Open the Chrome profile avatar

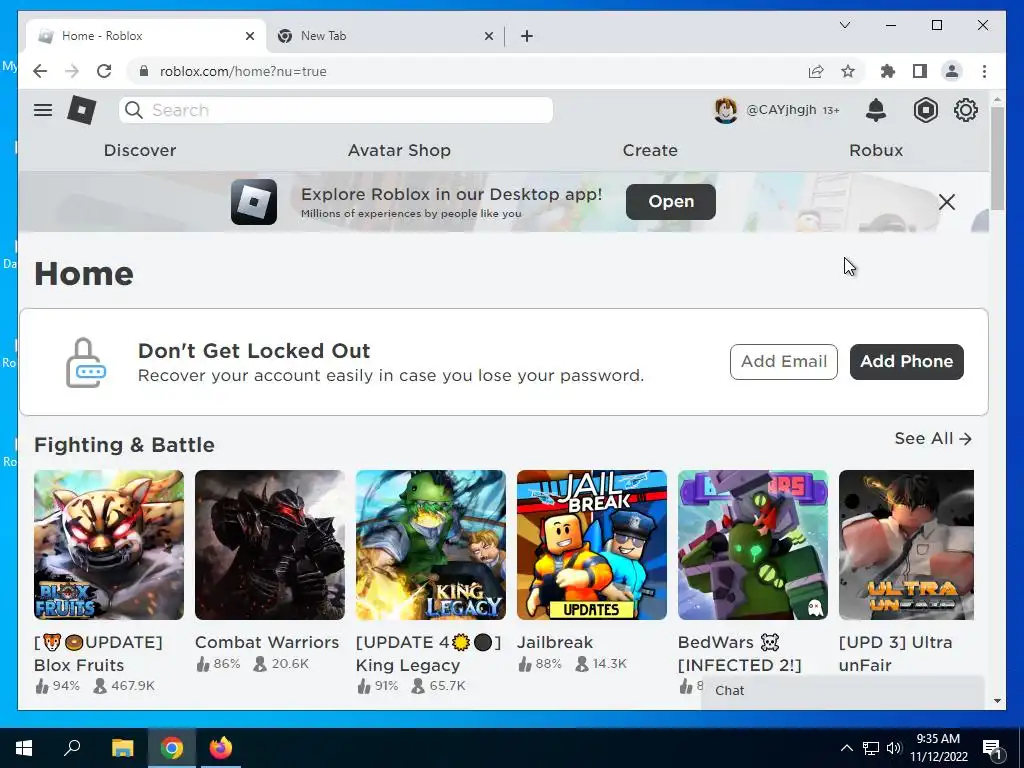pos(952,71)
